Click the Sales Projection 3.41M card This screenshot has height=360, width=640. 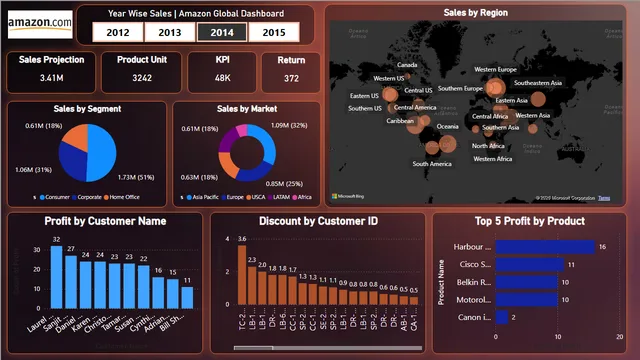51,72
